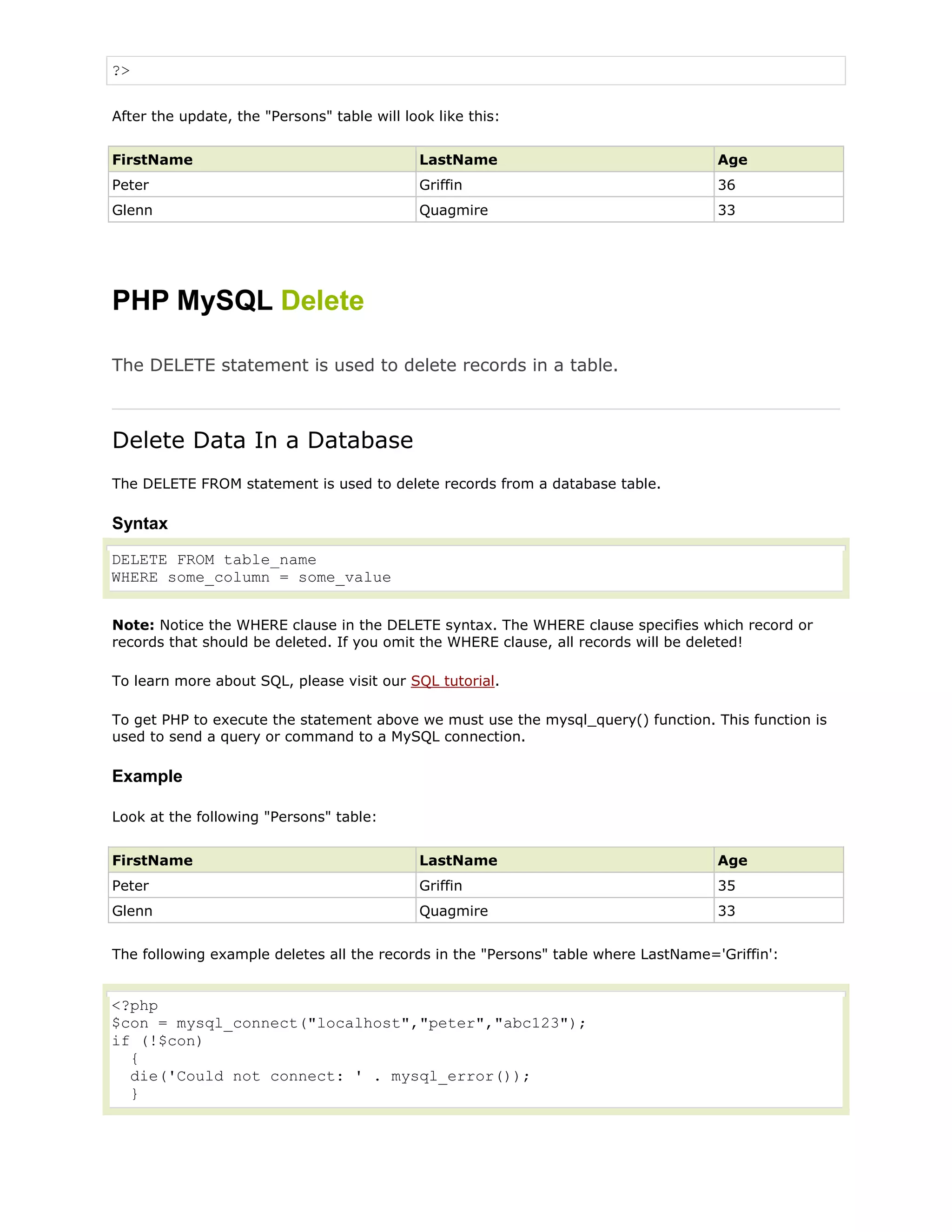Click the bold Note: label

click(x=133, y=625)
